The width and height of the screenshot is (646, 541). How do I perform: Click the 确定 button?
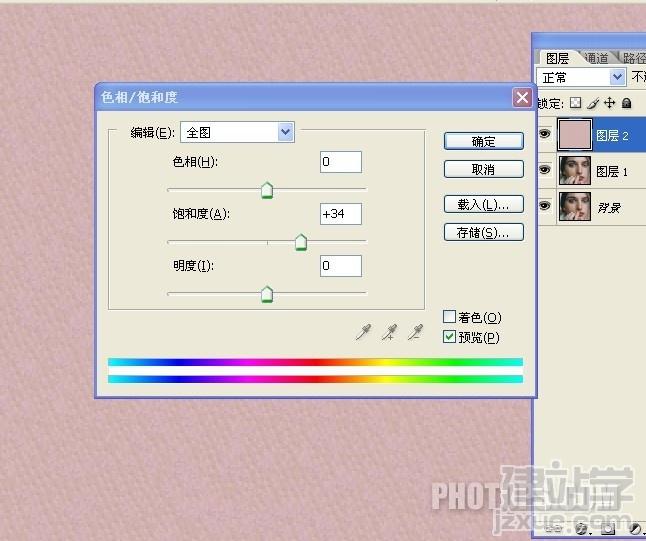(484, 141)
